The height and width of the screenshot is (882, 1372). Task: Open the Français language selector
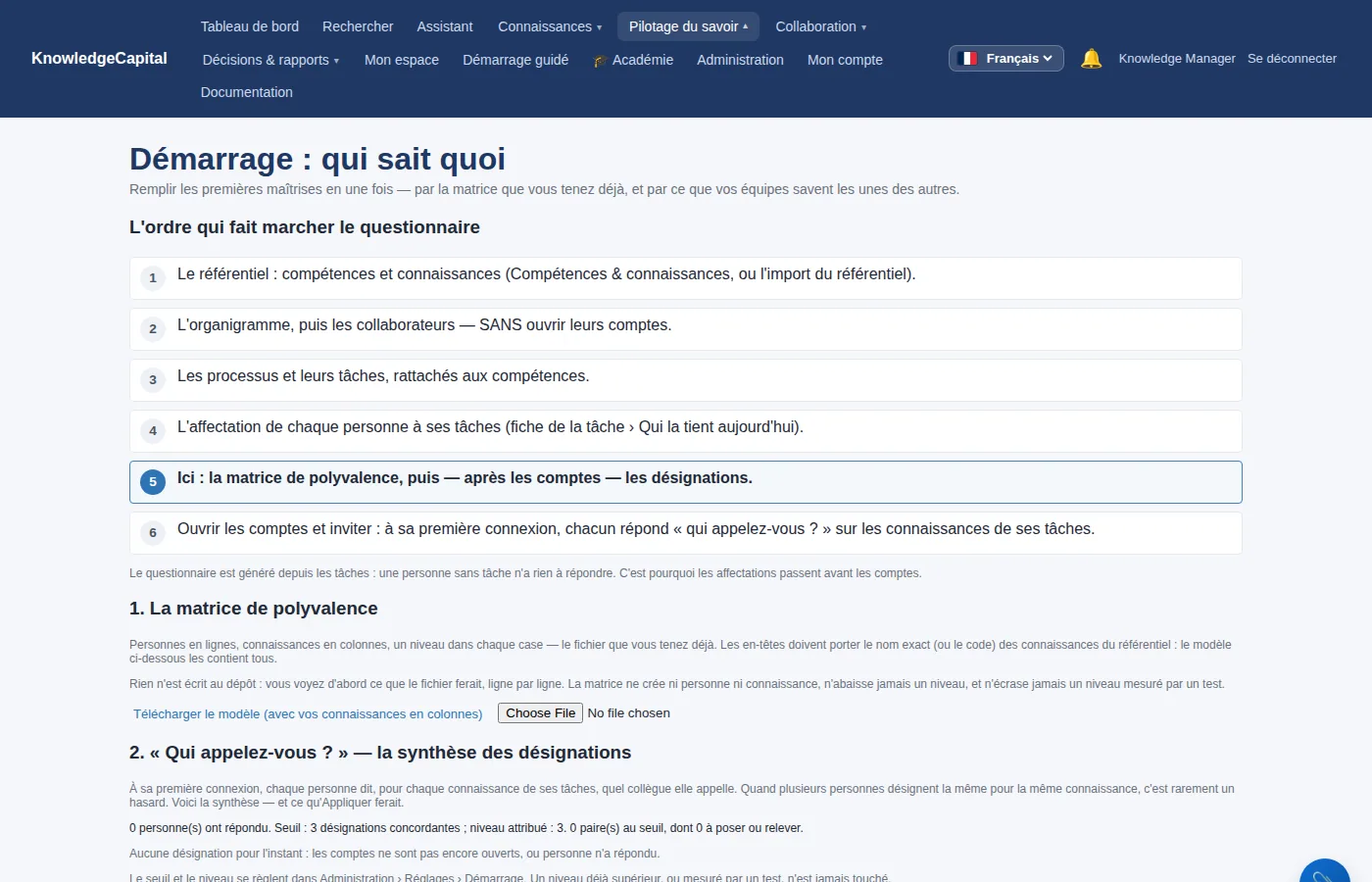[1006, 59]
